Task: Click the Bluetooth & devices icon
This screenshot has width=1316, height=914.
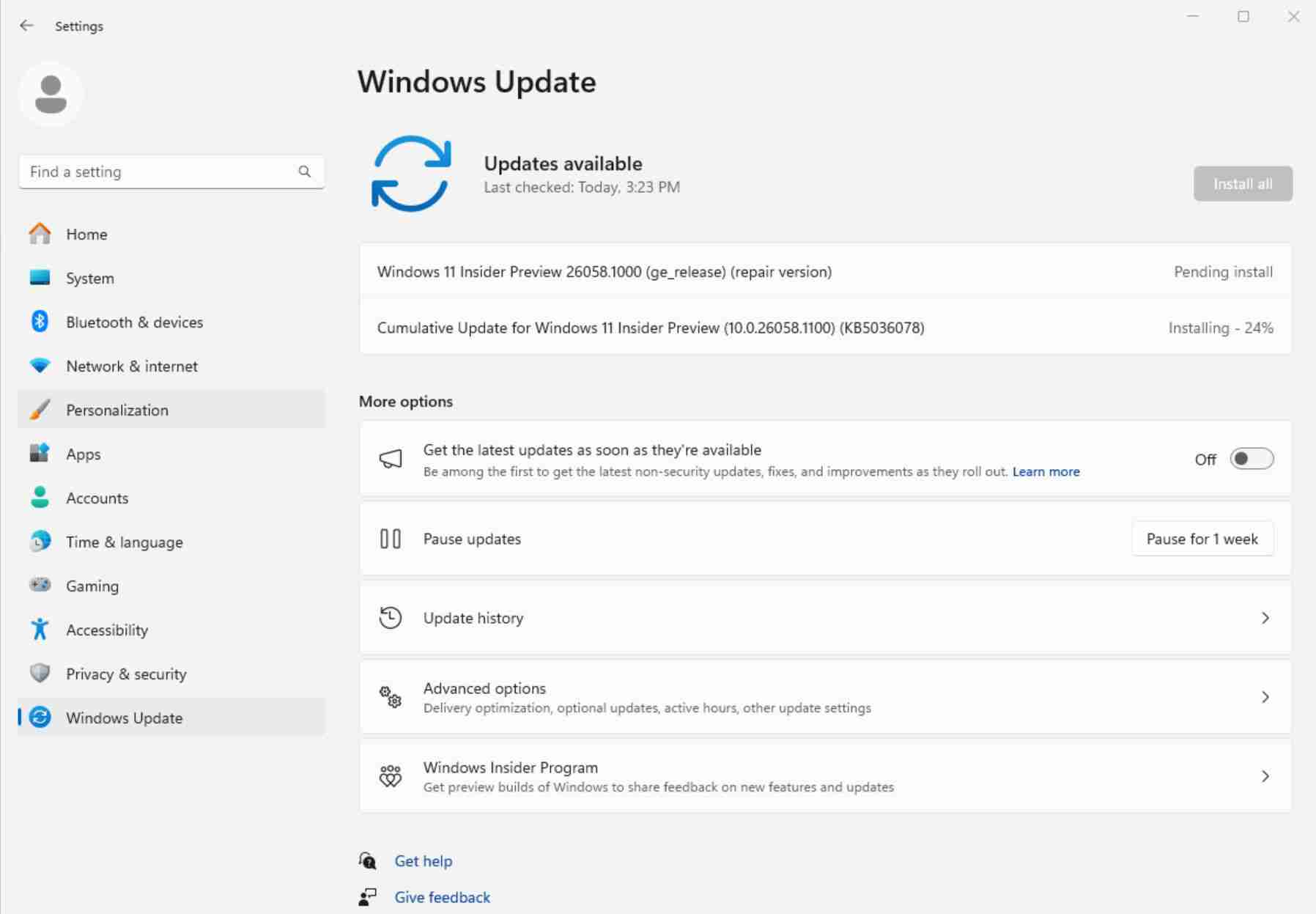Action: coord(40,322)
